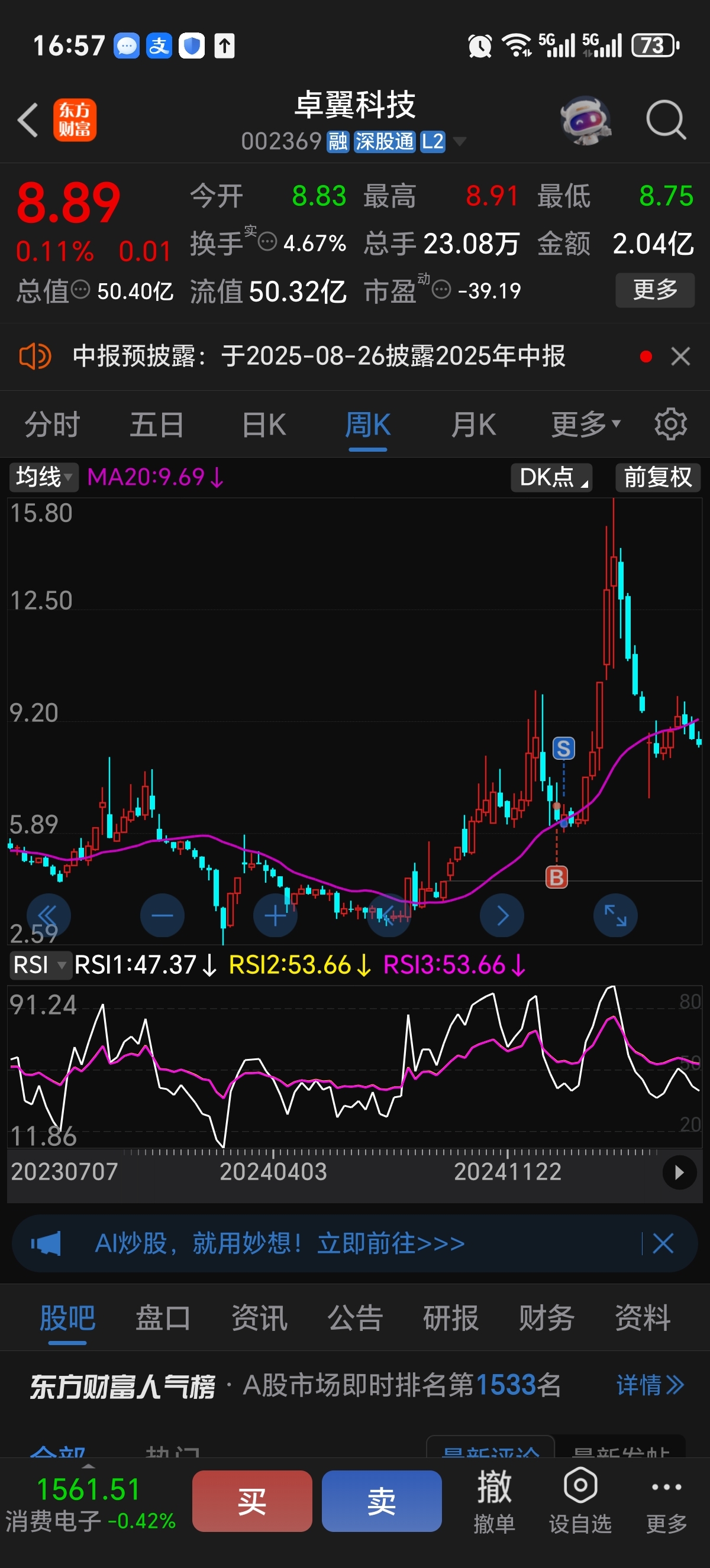
Task: Toggle 前复权 adjustment mode
Action: tap(657, 477)
